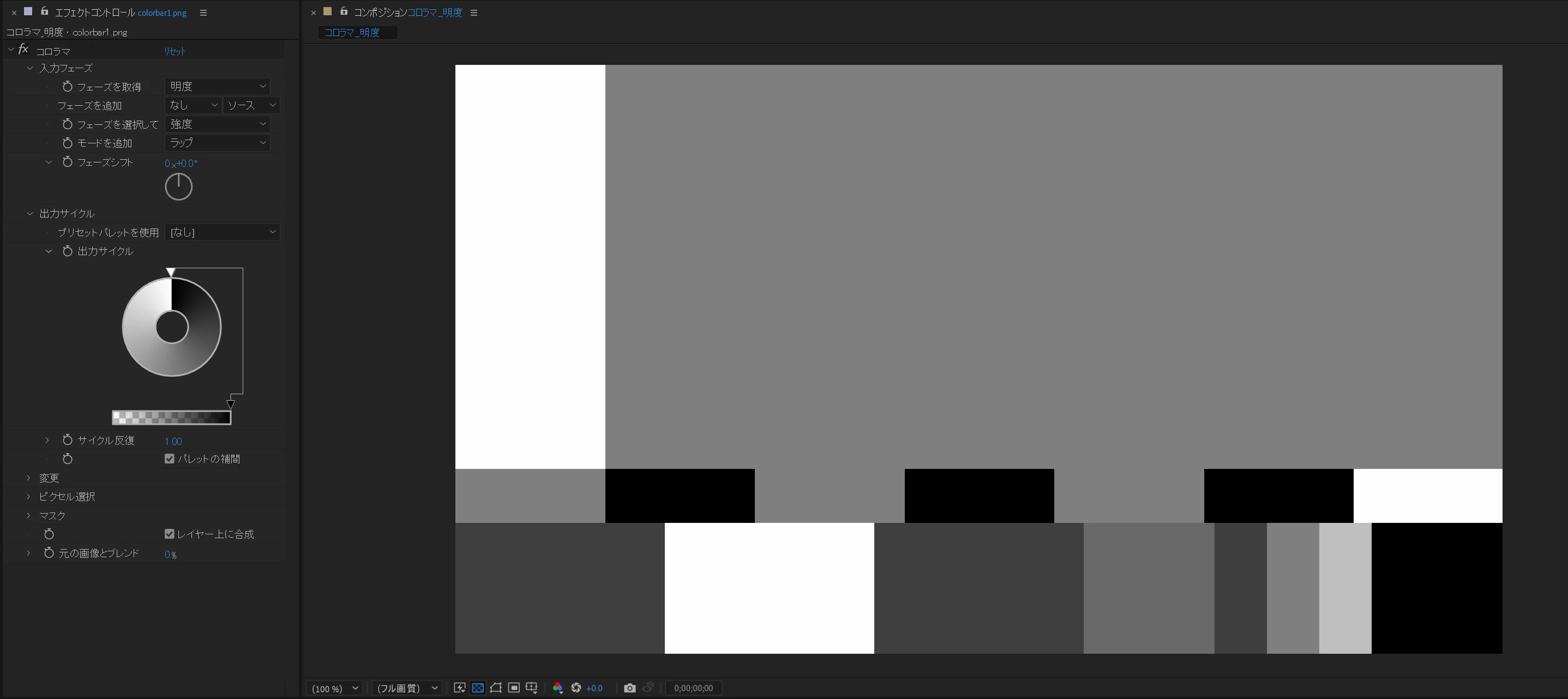Click the region of interest icon
1568x699 pixels.
click(514, 688)
